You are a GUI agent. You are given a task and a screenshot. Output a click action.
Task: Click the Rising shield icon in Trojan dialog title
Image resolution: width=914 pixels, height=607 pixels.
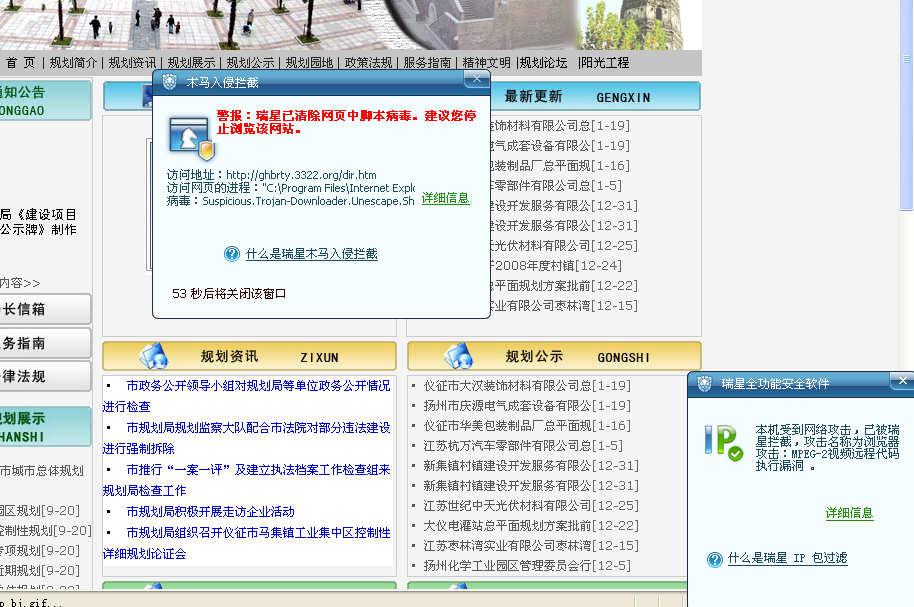pos(170,82)
